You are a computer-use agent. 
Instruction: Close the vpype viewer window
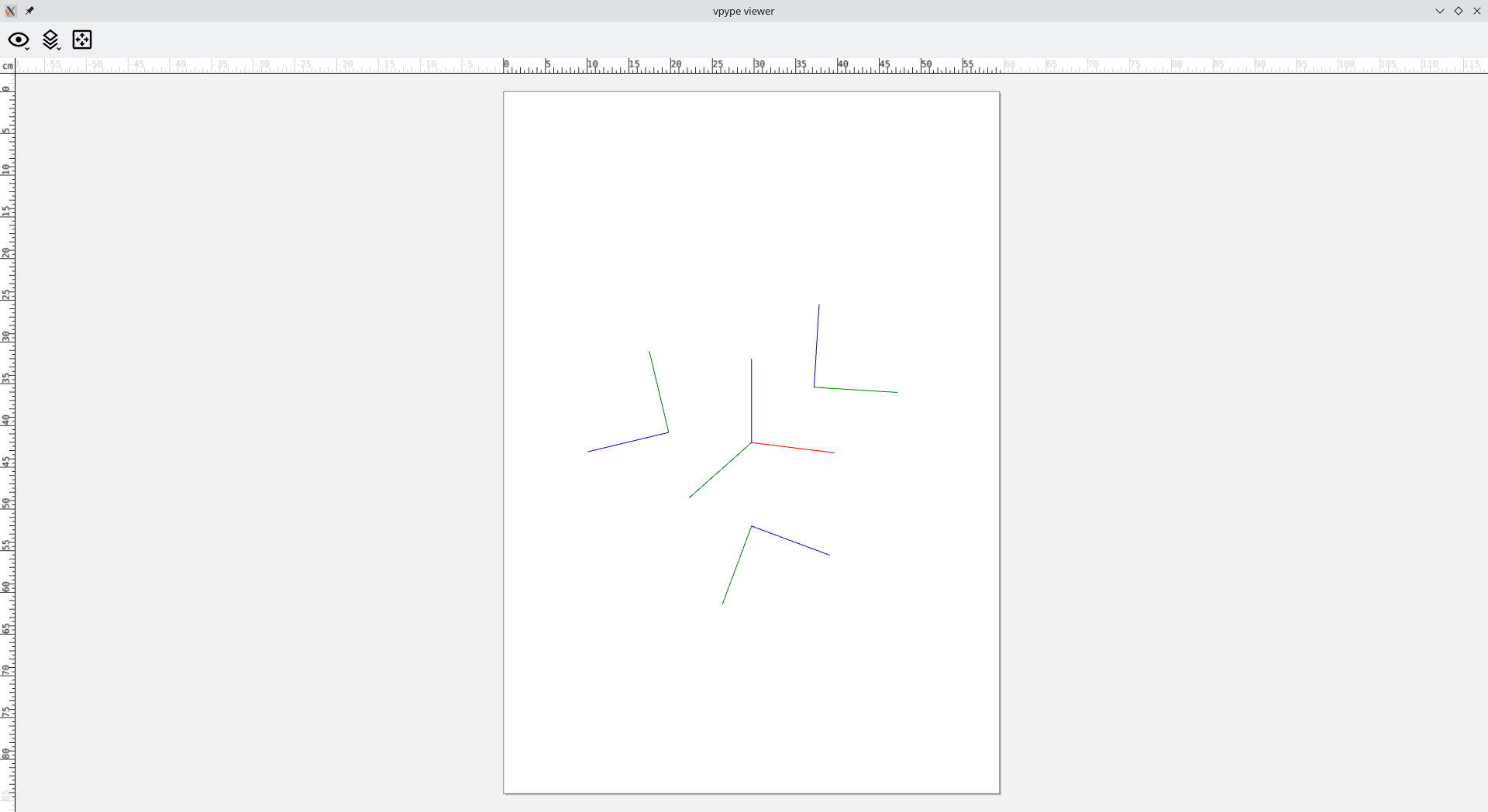point(1477,11)
